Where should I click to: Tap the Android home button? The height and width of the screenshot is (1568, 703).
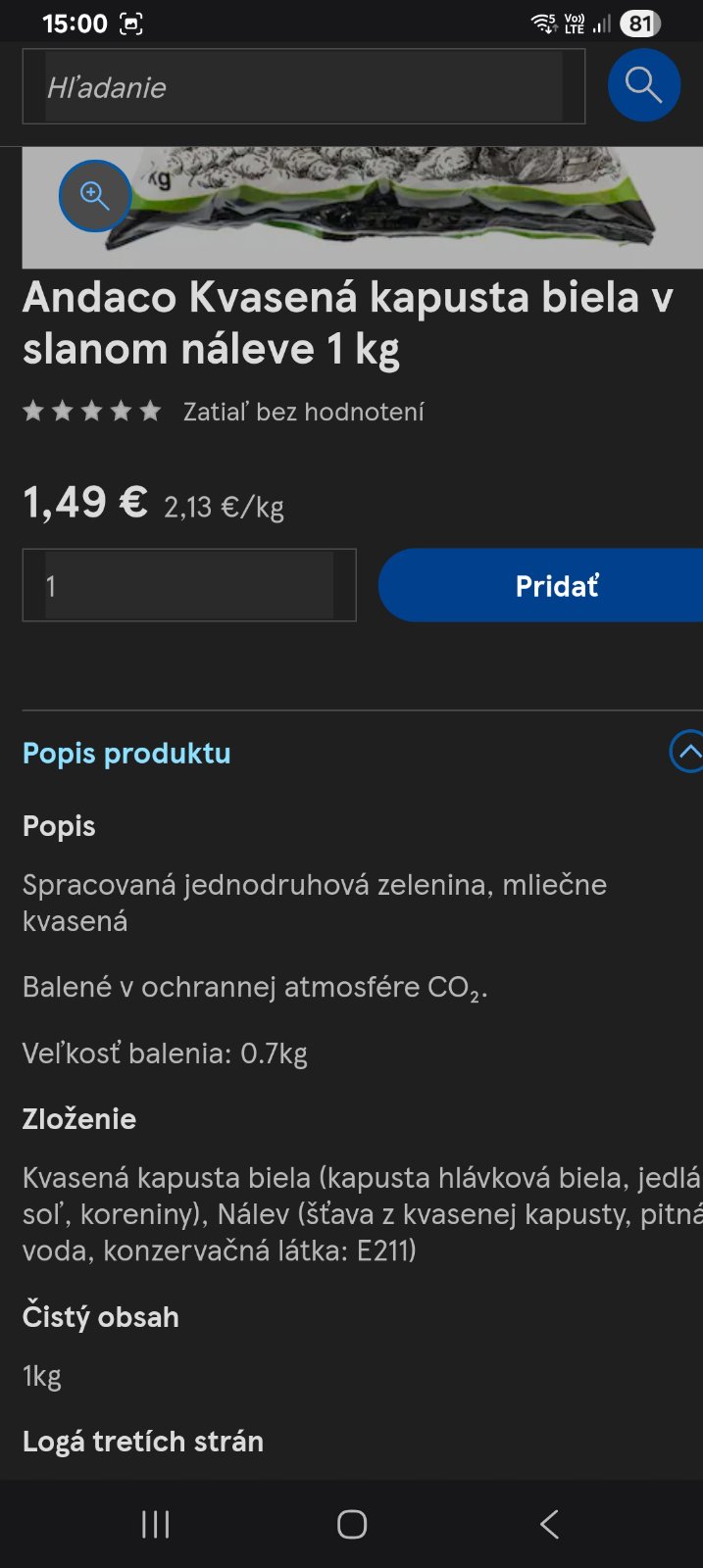pos(351,1524)
